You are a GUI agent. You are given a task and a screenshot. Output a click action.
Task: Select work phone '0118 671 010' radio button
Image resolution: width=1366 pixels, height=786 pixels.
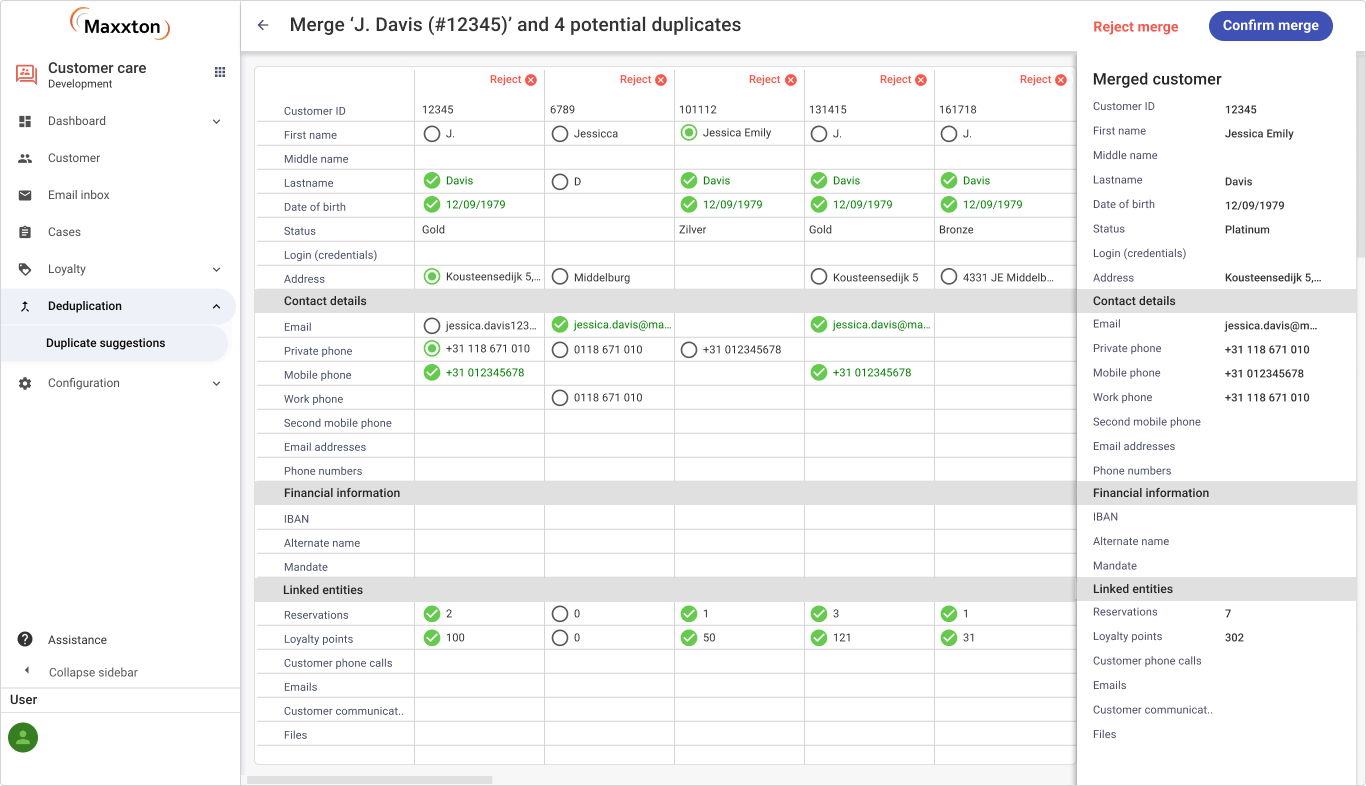coord(560,398)
